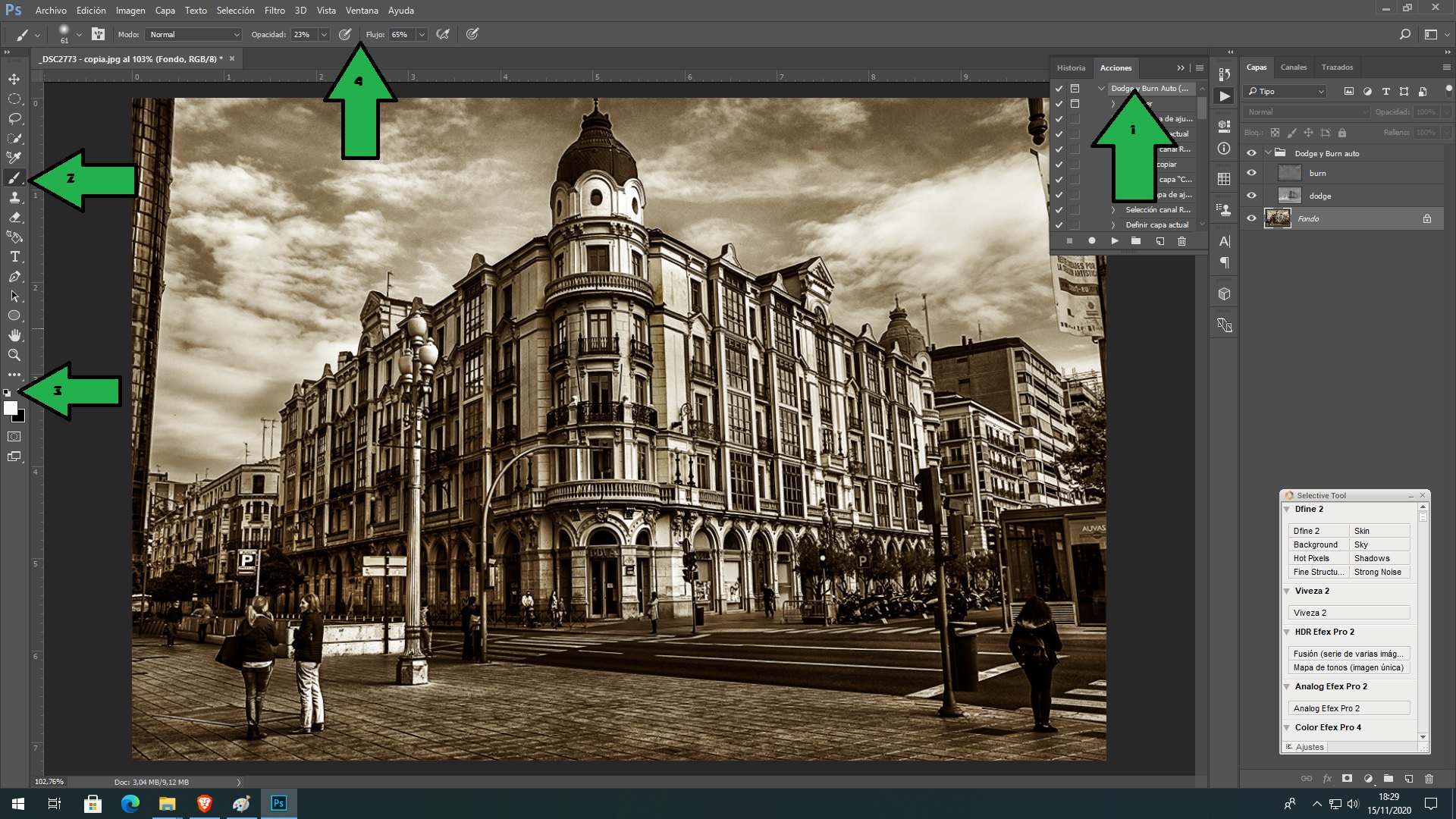The width and height of the screenshot is (1456, 819).
Task: Hide the dodge layer
Action: tap(1252, 196)
